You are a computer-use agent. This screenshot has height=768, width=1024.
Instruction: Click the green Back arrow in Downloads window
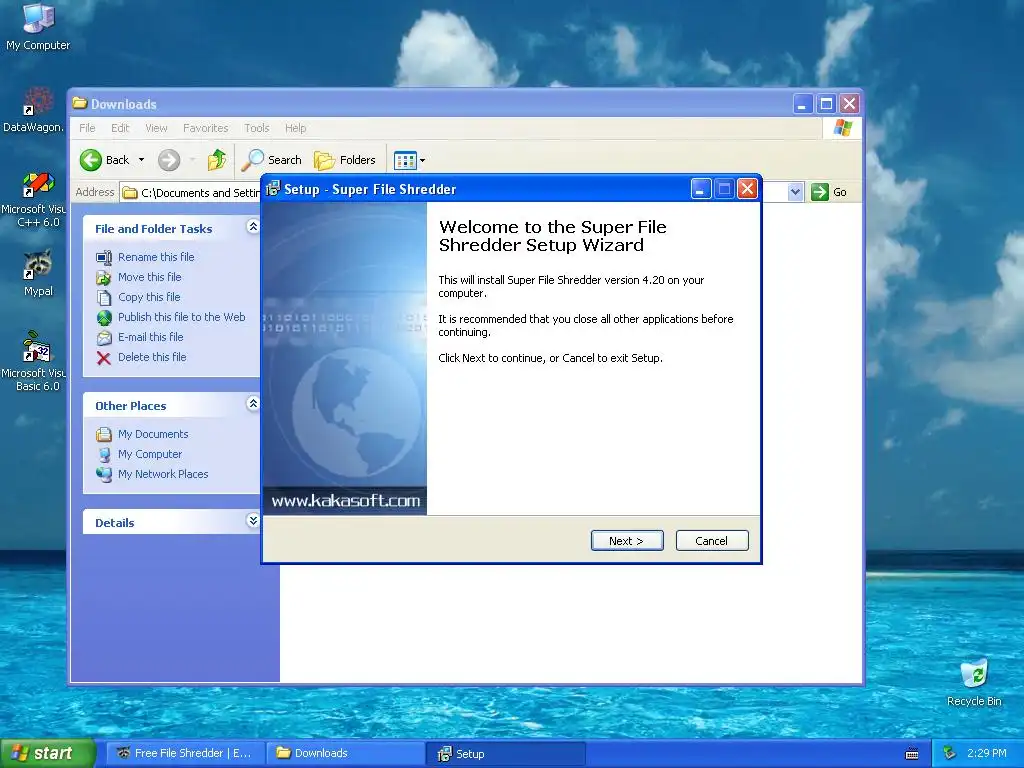coord(91,160)
